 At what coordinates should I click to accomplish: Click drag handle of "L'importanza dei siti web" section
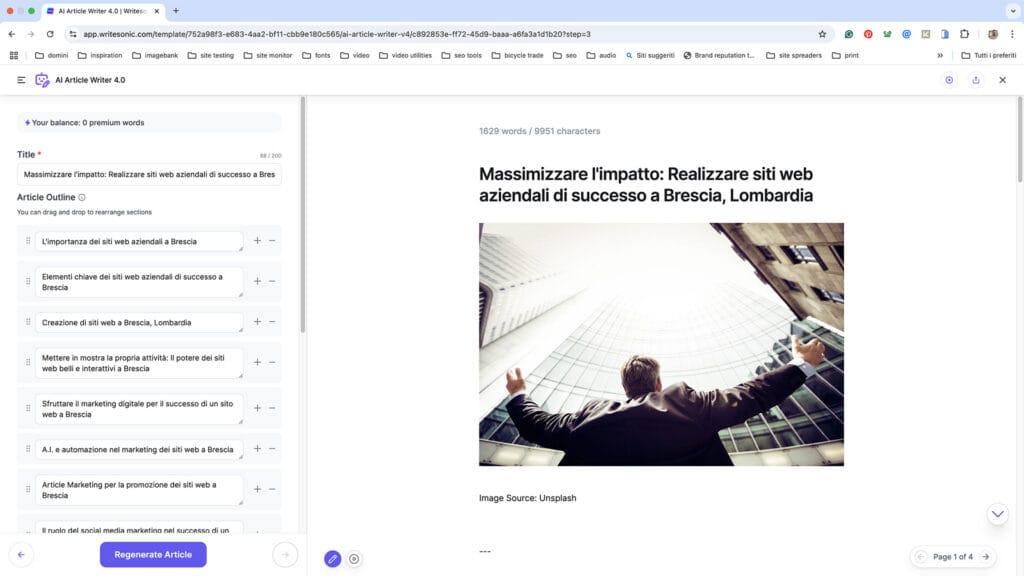28,241
